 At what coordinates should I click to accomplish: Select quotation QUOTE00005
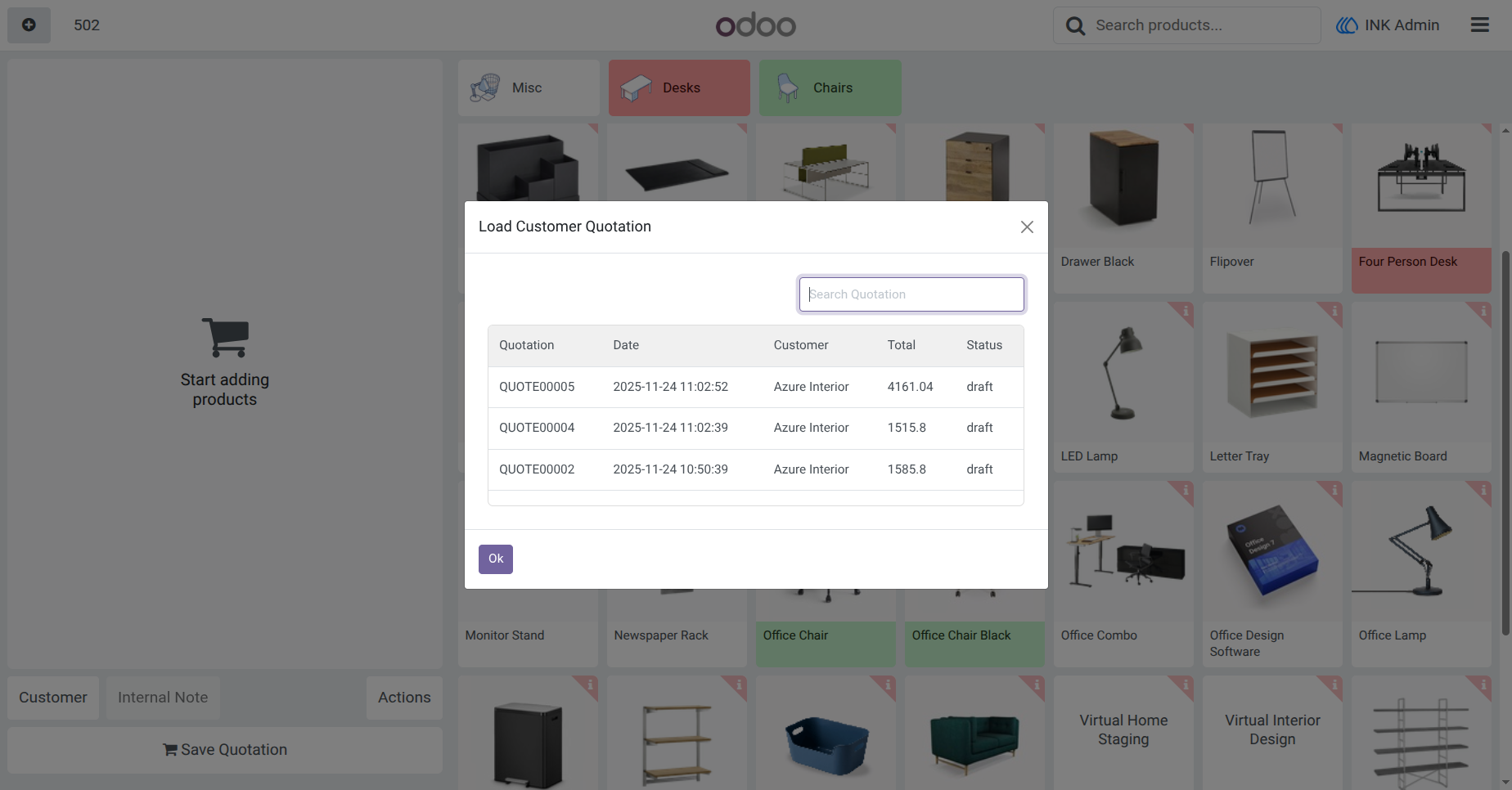(756, 387)
